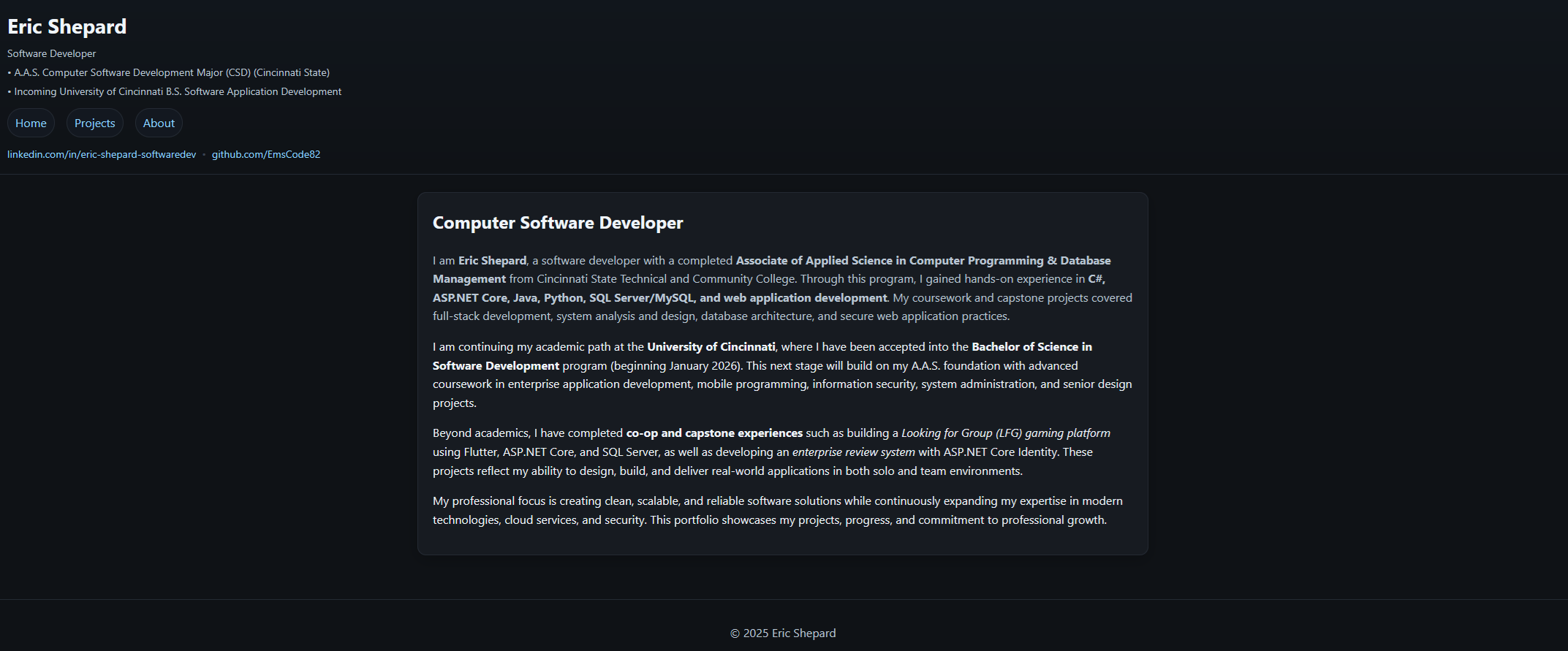
Task: Click the Incoming University of Cincinnati line
Action: tap(175, 91)
